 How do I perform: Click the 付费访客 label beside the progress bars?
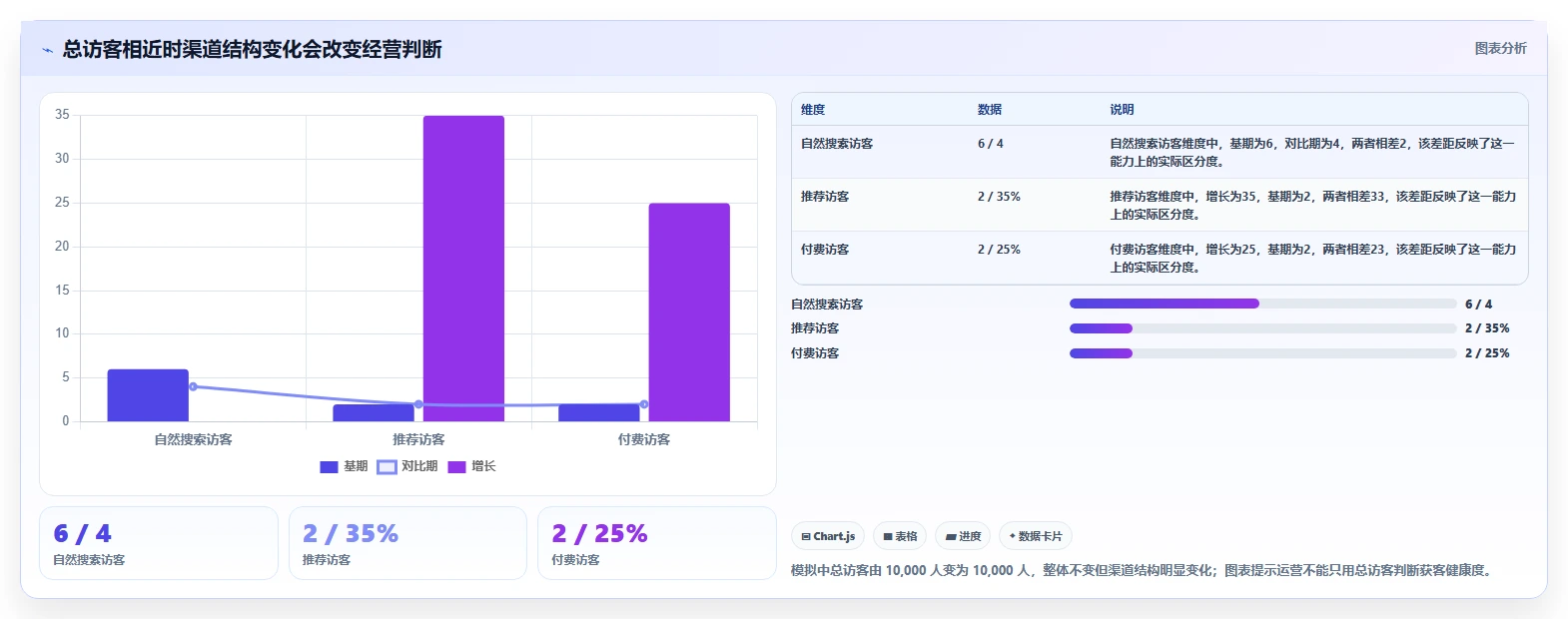click(815, 353)
